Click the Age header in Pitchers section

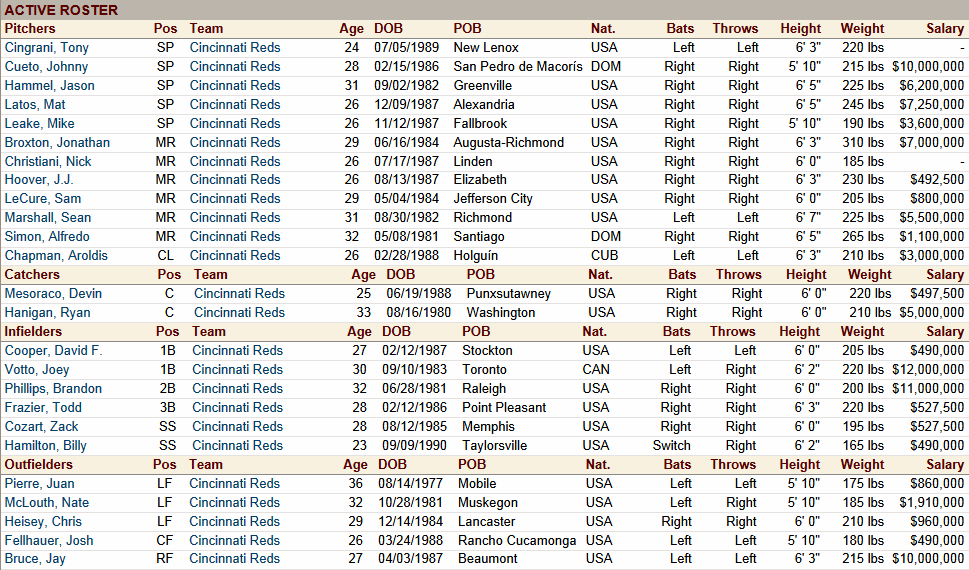coord(349,29)
